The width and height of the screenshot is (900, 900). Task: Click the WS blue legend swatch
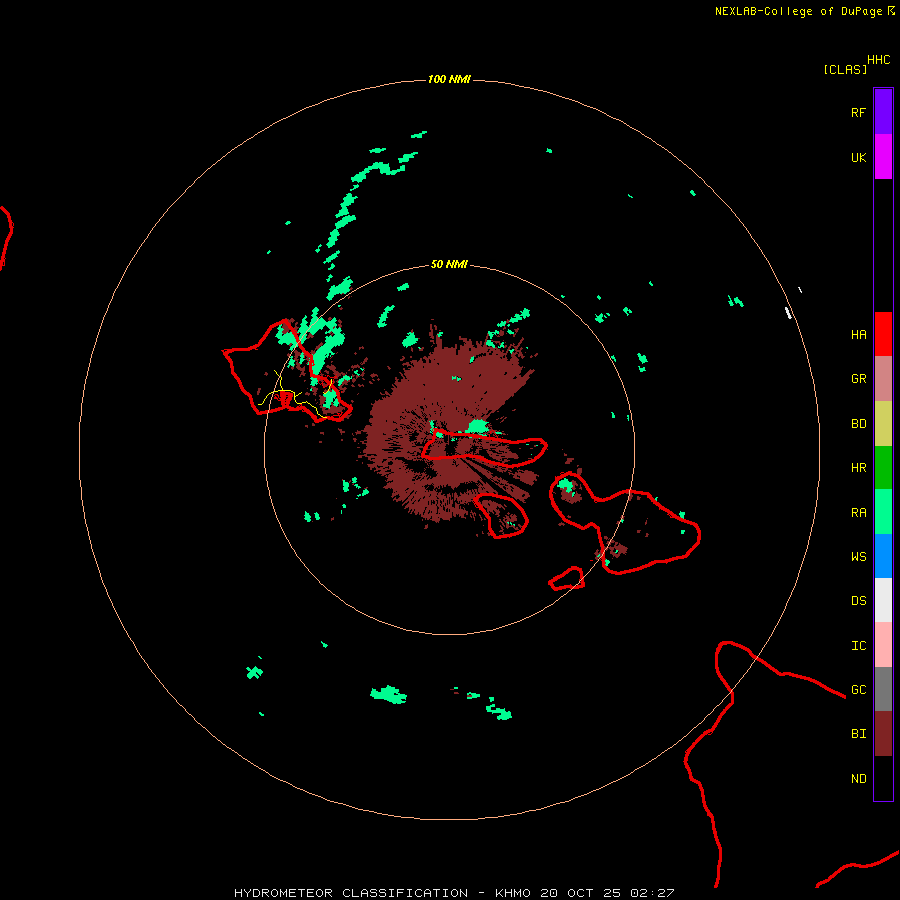pyautogui.click(x=883, y=556)
